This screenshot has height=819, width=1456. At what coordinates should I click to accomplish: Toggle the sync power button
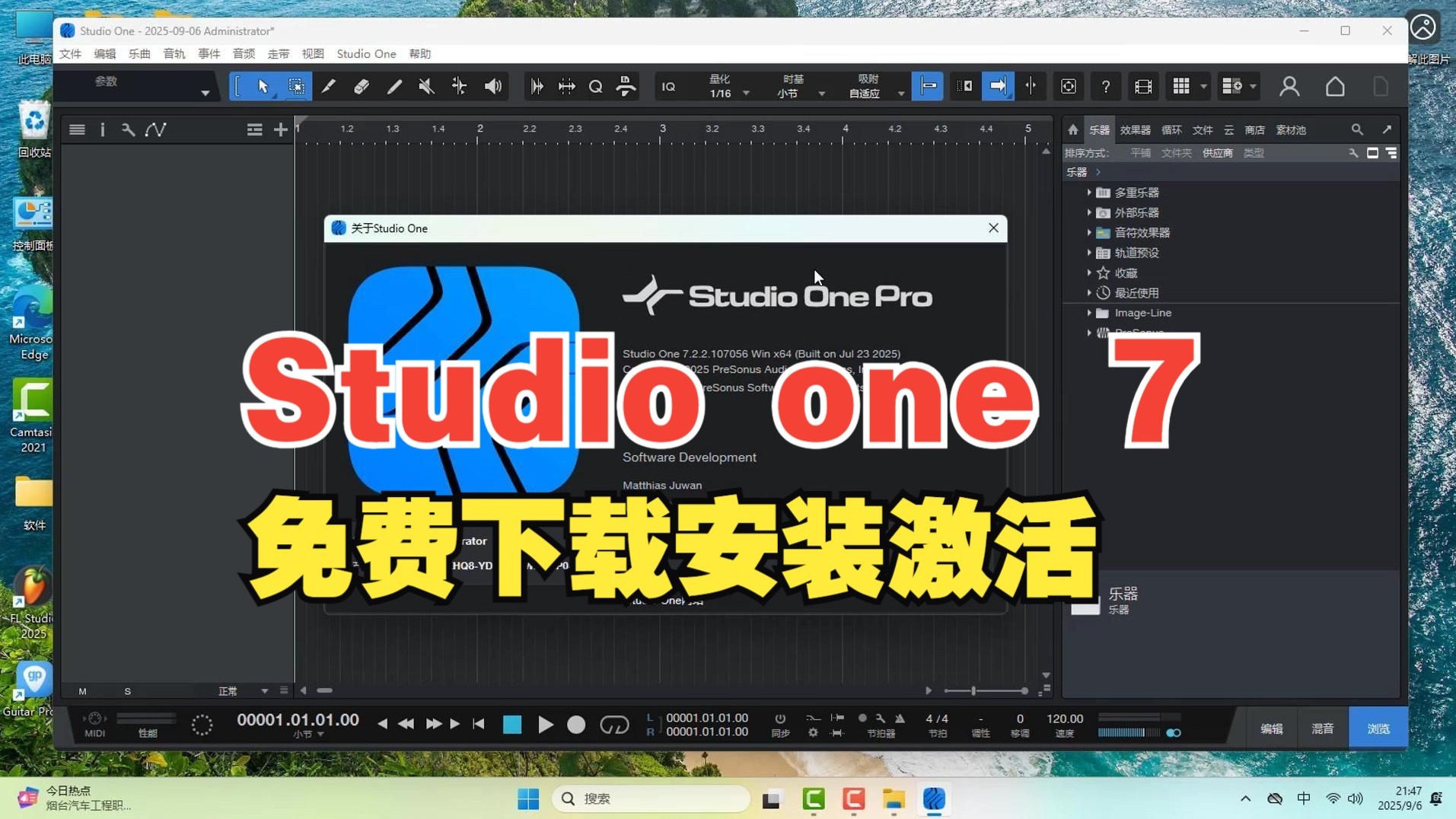coord(780,719)
